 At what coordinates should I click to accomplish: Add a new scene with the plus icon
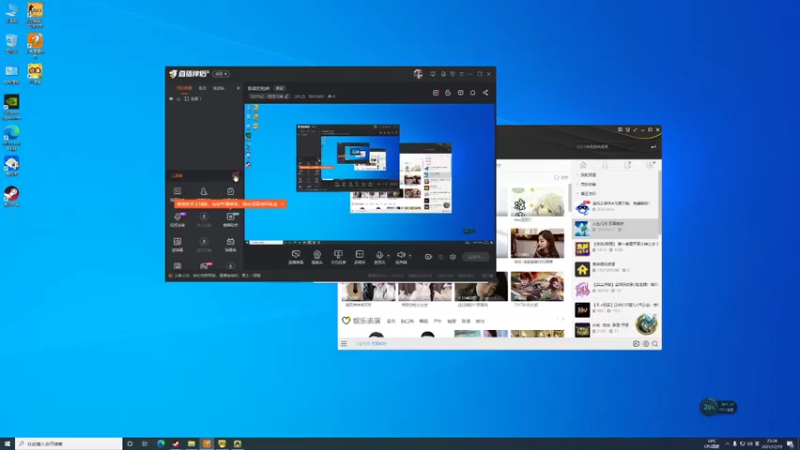coord(238,88)
